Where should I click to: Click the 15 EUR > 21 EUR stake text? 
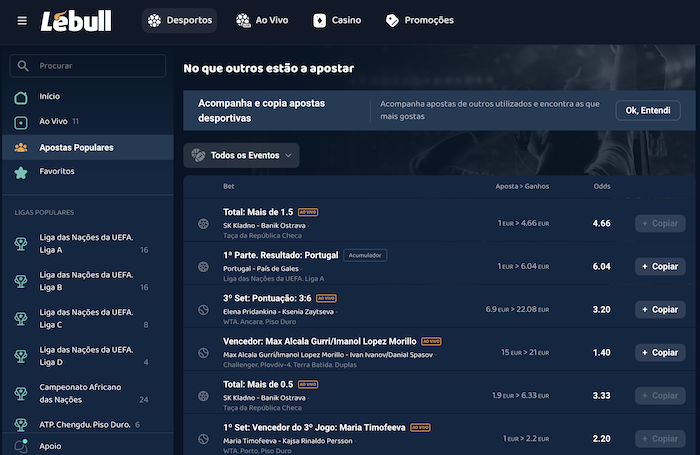pyautogui.click(x=525, y=353)
